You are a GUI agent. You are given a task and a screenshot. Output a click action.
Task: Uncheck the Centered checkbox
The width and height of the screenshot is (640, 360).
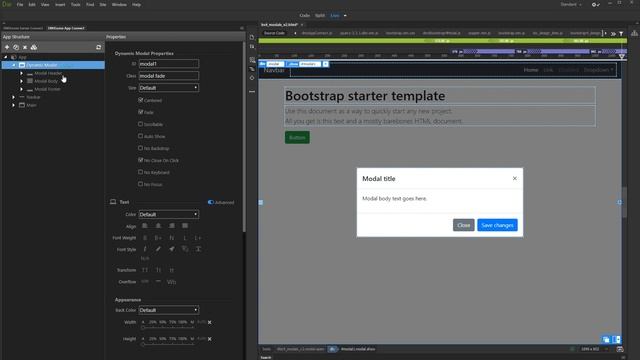(x=140, y=100)
